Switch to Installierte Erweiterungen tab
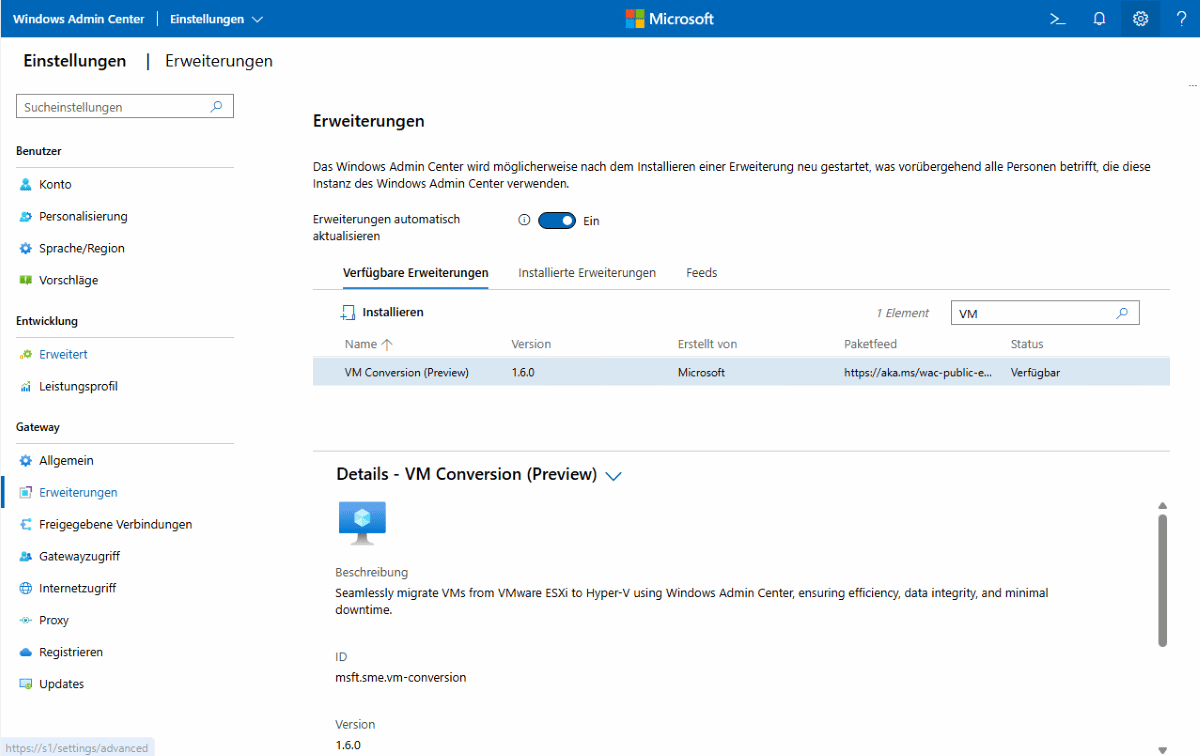This screenshot has width=1200, height=756. [x=587, y=273]
